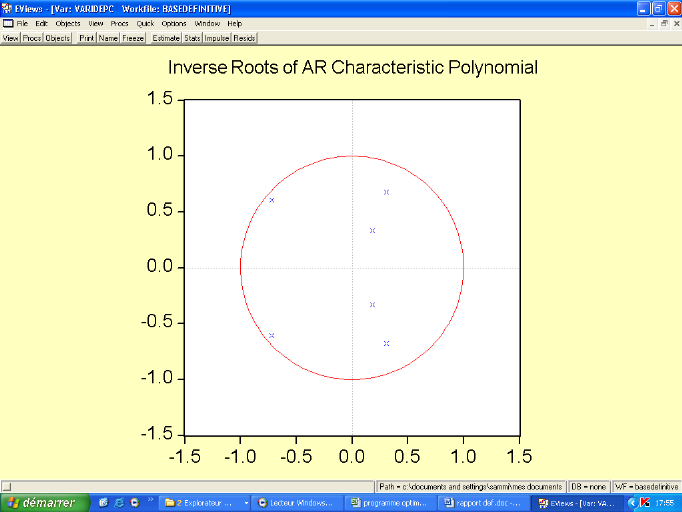The height and width of the screenshot is (512, 682).
Task: Click the EViews icon in title bar
Action: coord(7,8)
